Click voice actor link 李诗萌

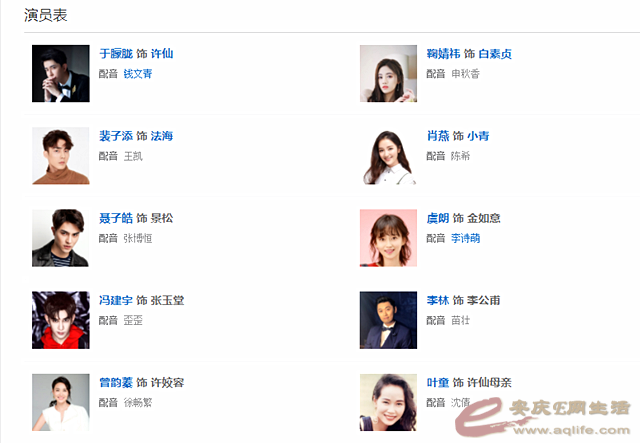click(x=465, y=238)
